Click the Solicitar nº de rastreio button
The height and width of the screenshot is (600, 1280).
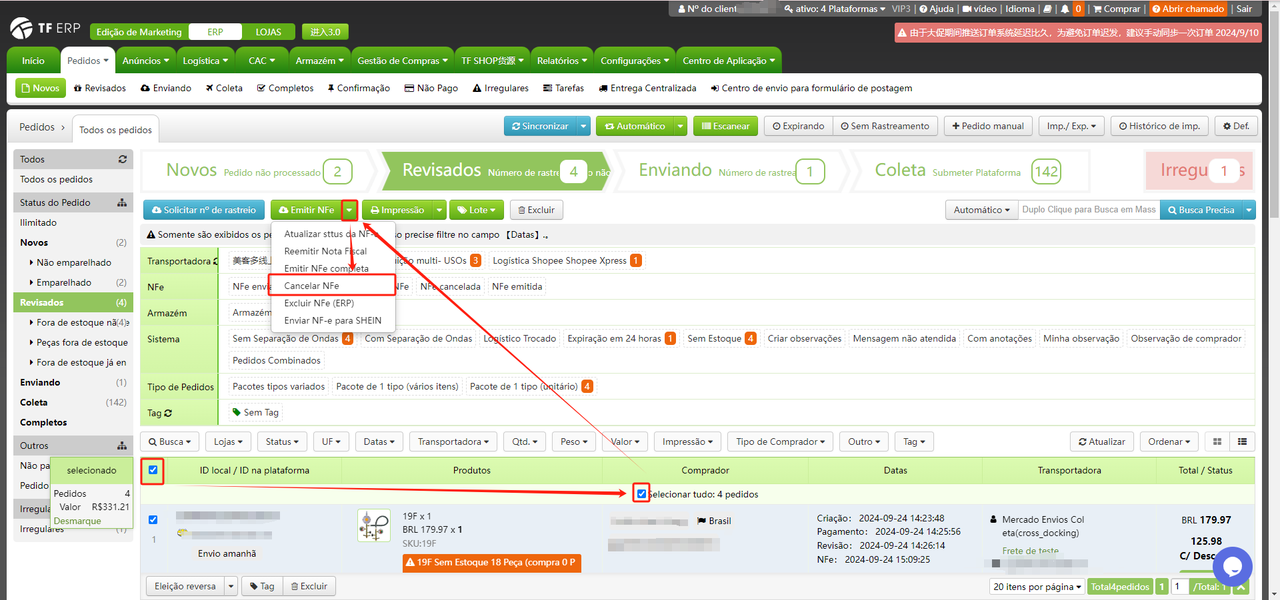click(204, 210)
